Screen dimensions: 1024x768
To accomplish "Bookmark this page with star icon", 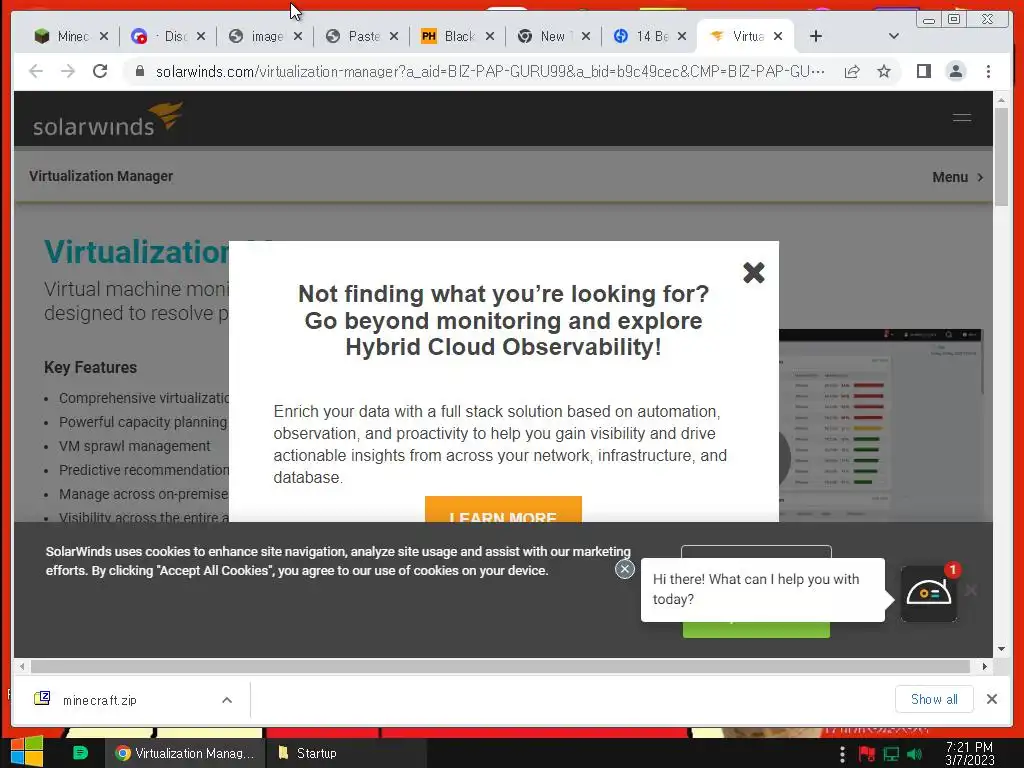I will pos(884,71).
